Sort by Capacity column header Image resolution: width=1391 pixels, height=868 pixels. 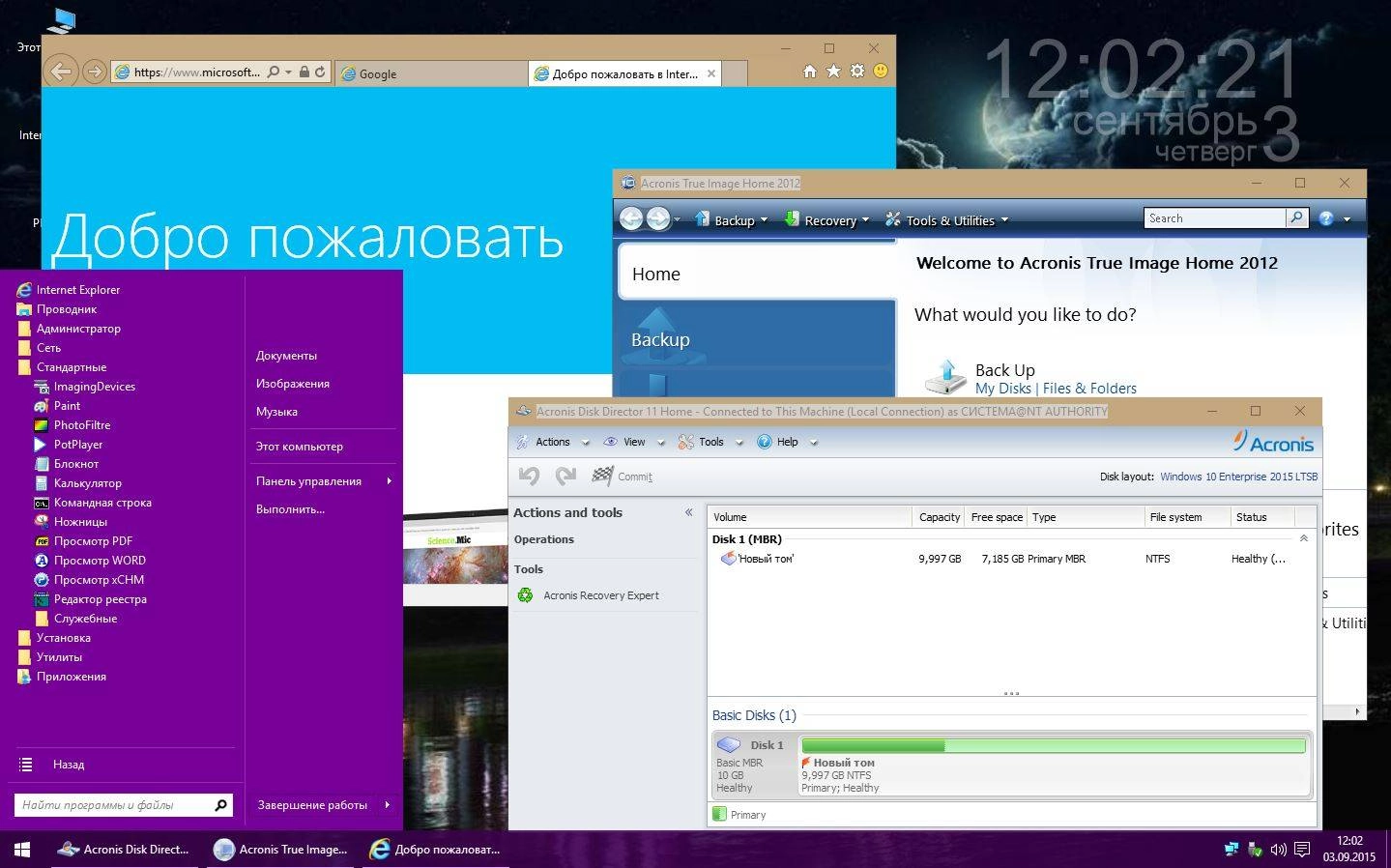pos(939,517)
